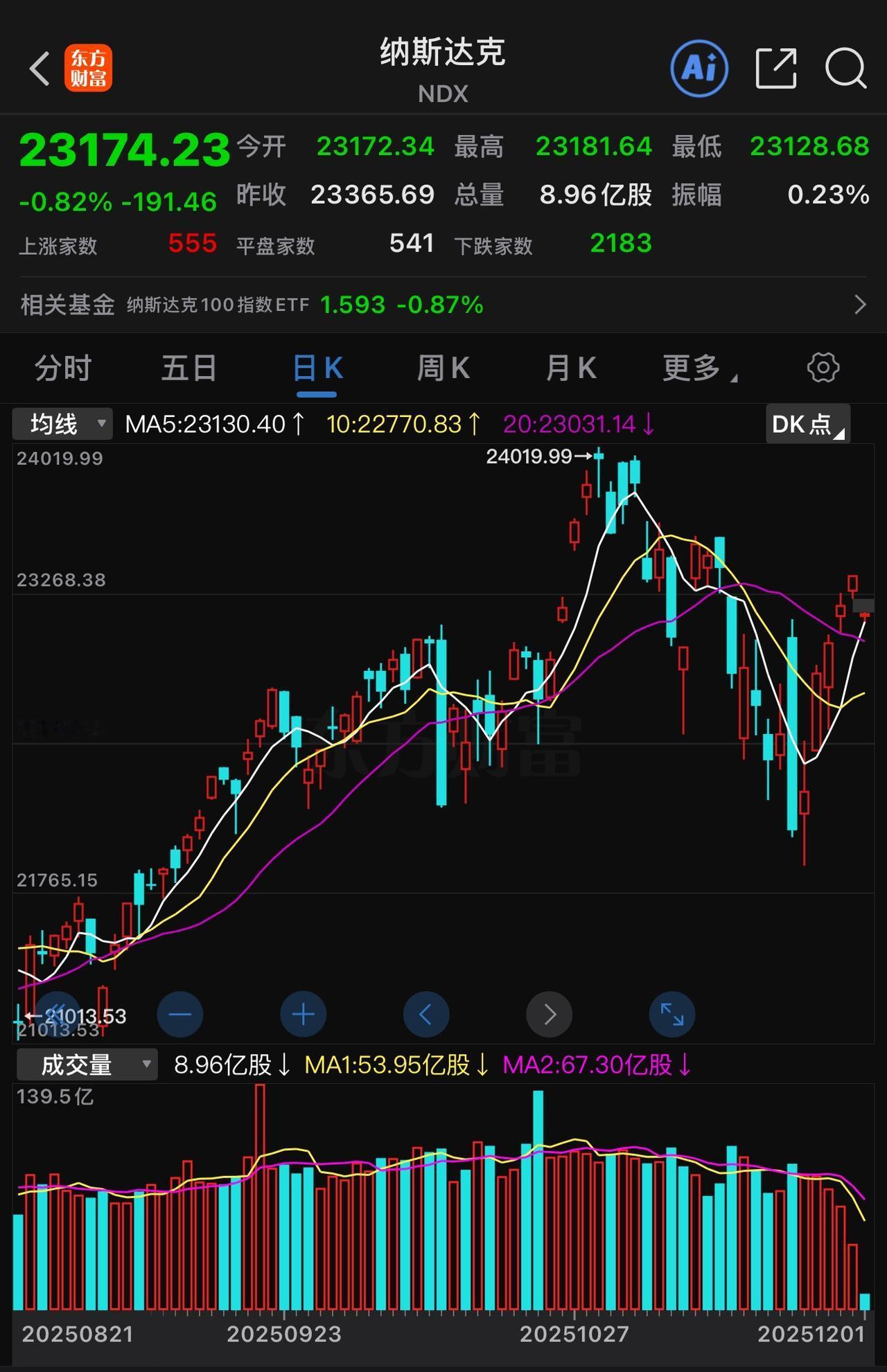Open the Ai assistant icon
887x1372 pixels.
tap(699, 68)
